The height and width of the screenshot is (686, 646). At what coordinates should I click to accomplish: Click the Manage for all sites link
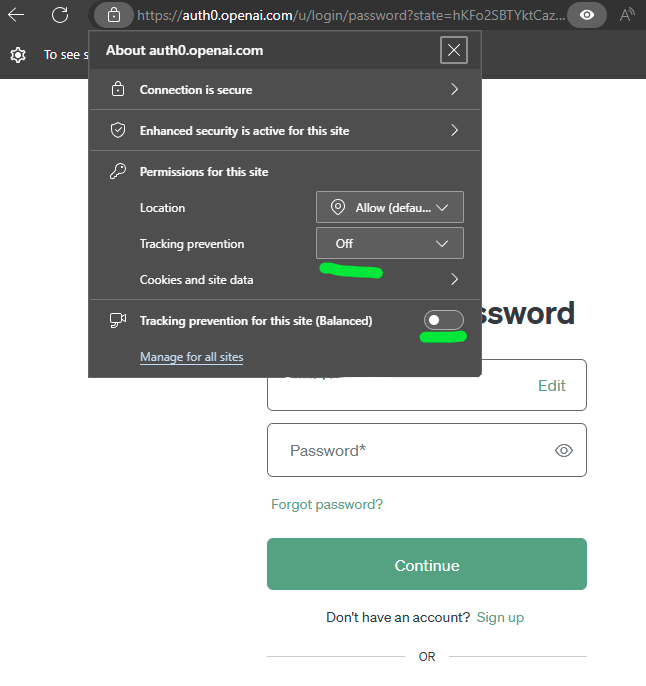pos(192,357)
